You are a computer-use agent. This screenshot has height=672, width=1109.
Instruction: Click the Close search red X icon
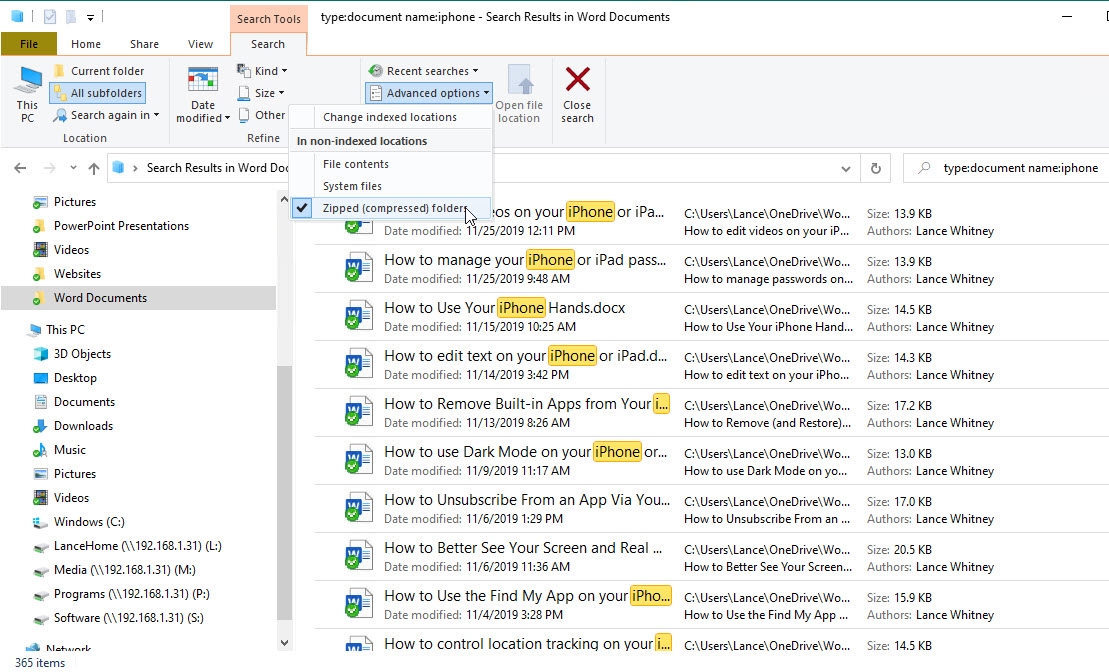[x=577, y=79]
